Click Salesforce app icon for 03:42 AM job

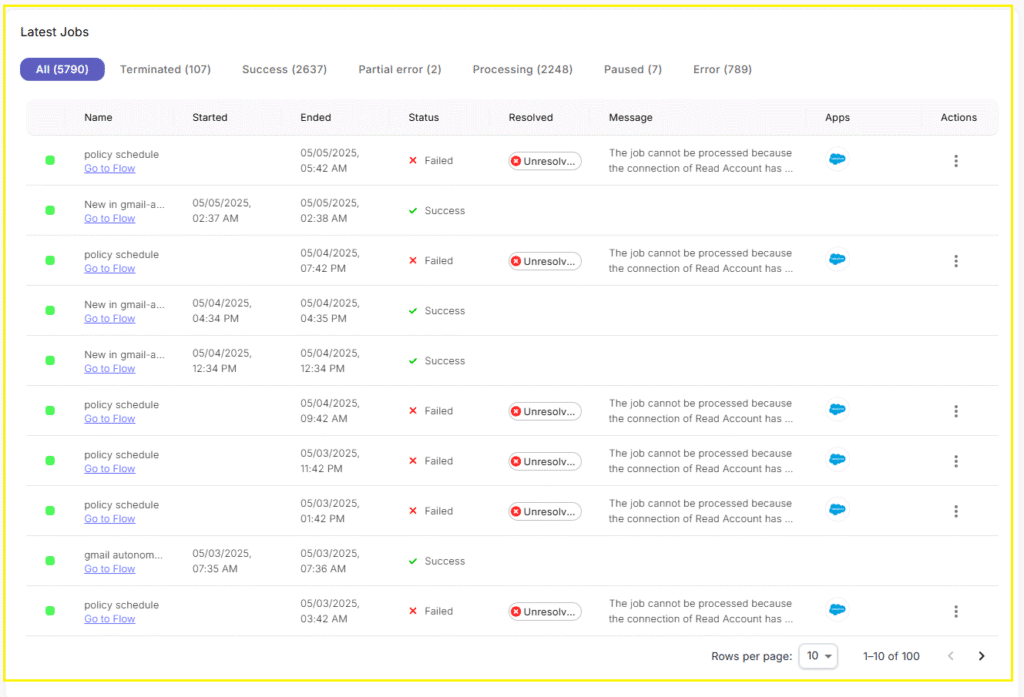[837, 609]
